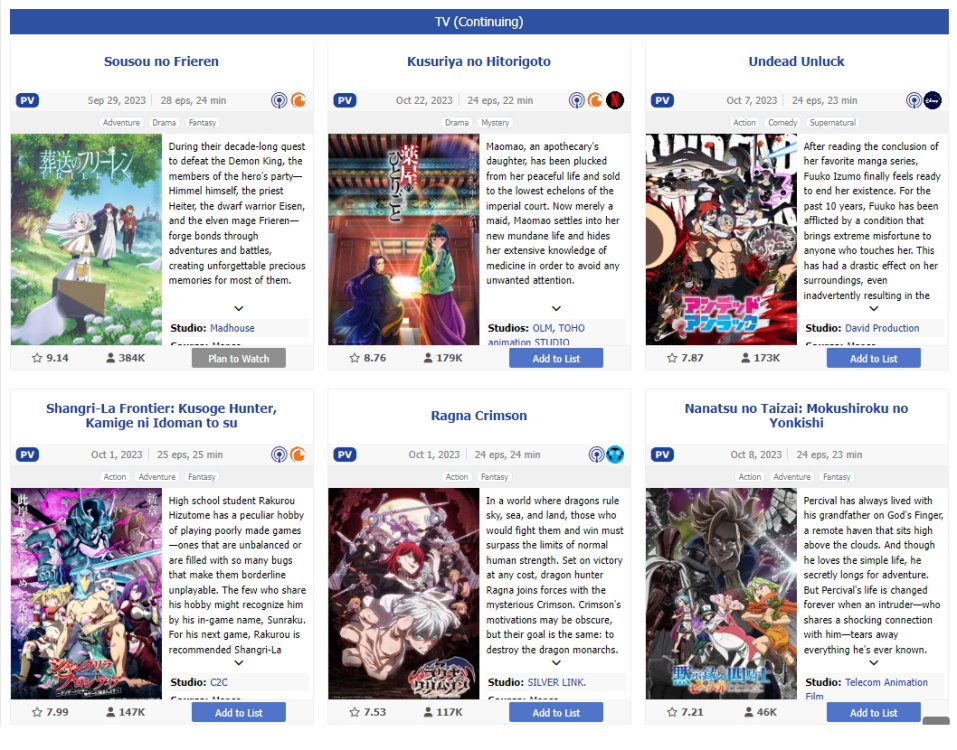Click the Ragna Crimson poster thumbnail
957x750 pixels.
pos(403,594)
